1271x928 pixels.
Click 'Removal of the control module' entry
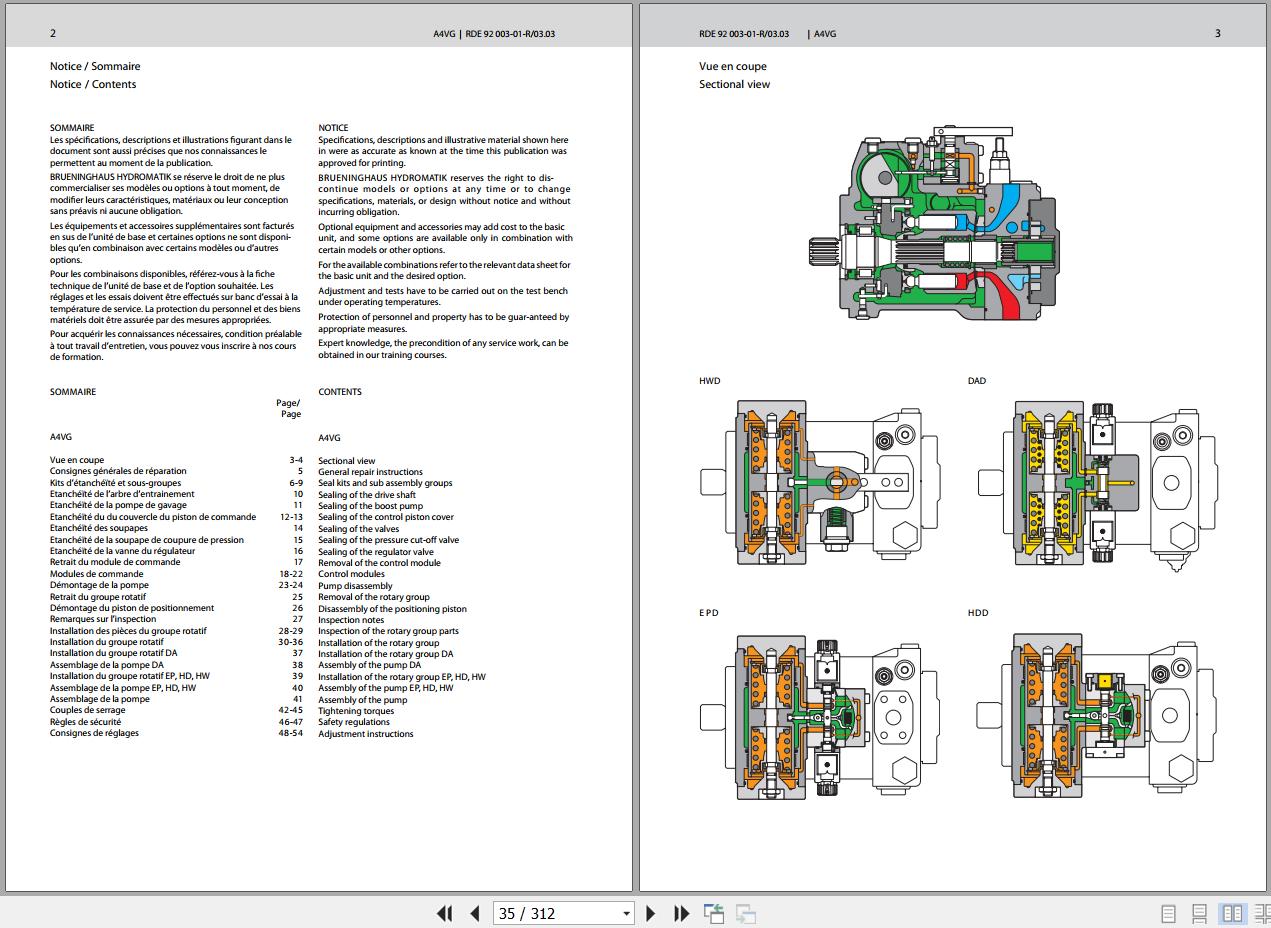tap(379, 563)
